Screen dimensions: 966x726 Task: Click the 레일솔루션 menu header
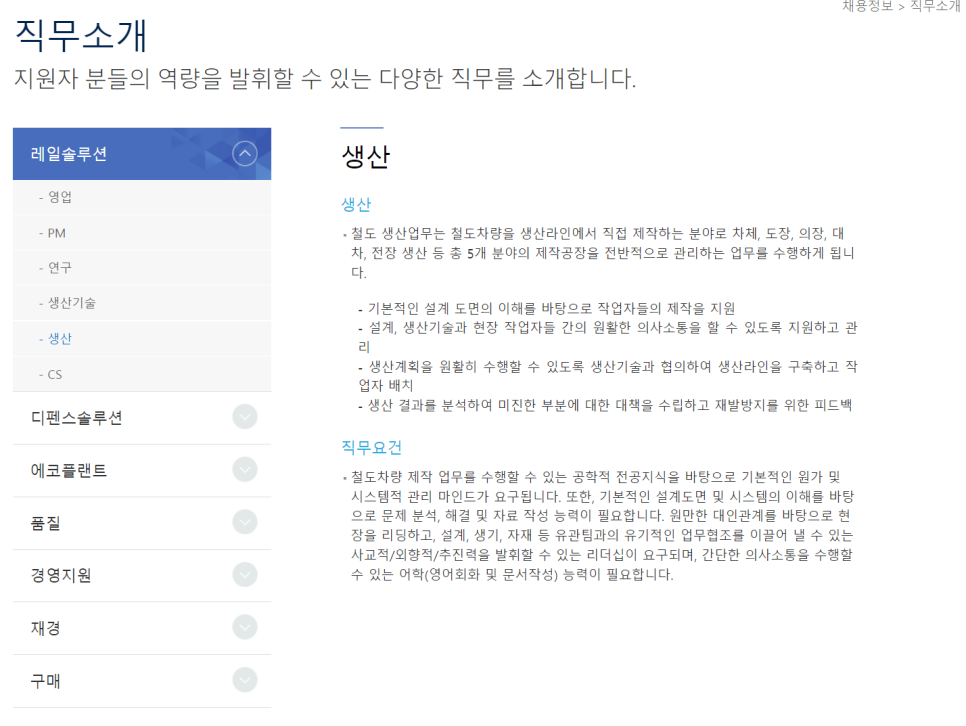point(70,154)
